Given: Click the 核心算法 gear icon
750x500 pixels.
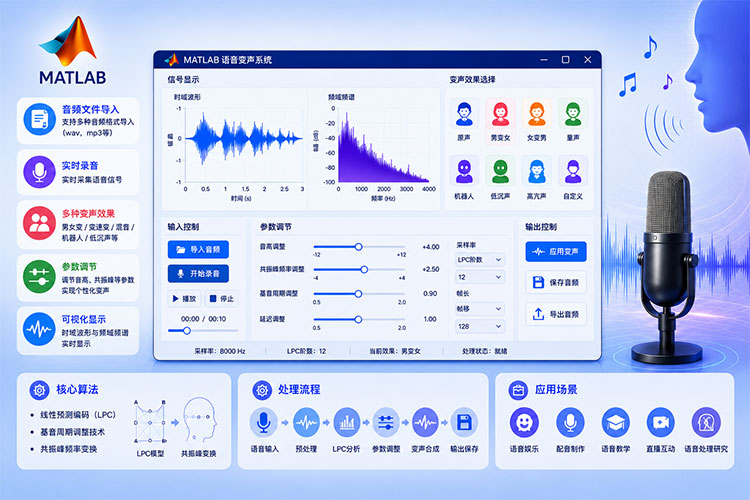Looking at the screenshot, I should 39,390.
